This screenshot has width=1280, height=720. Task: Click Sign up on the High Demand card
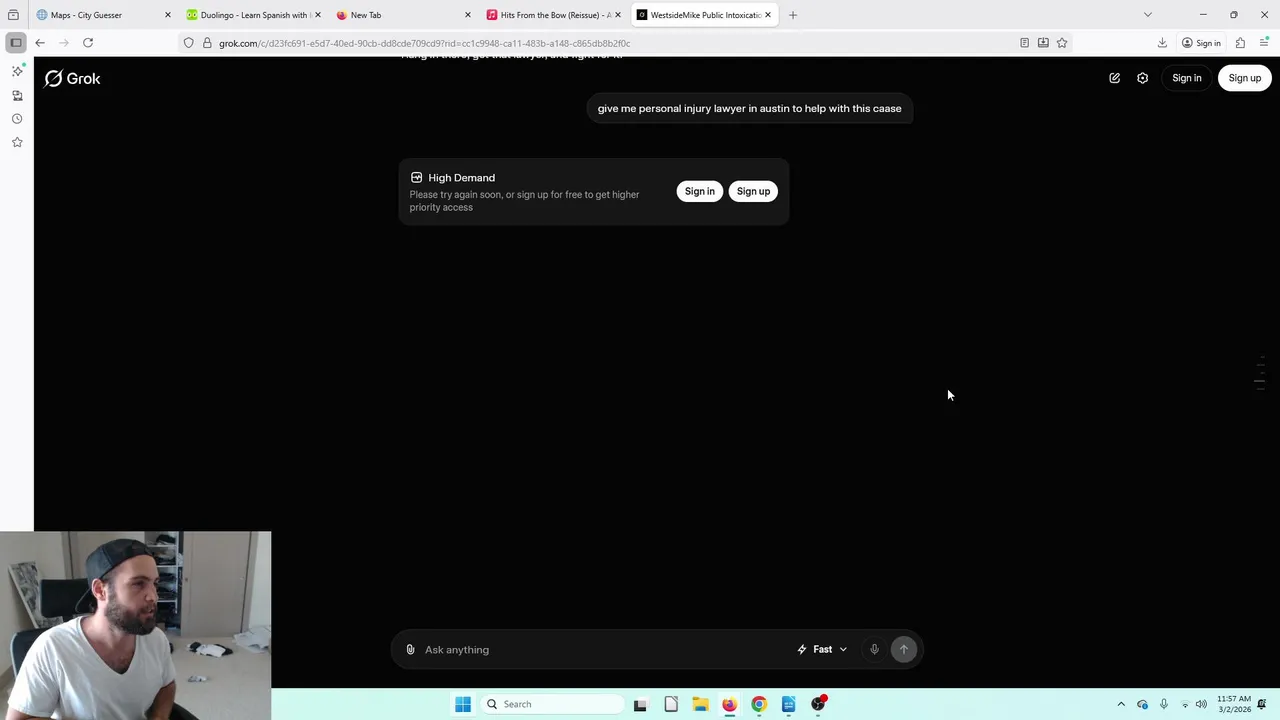754,191
